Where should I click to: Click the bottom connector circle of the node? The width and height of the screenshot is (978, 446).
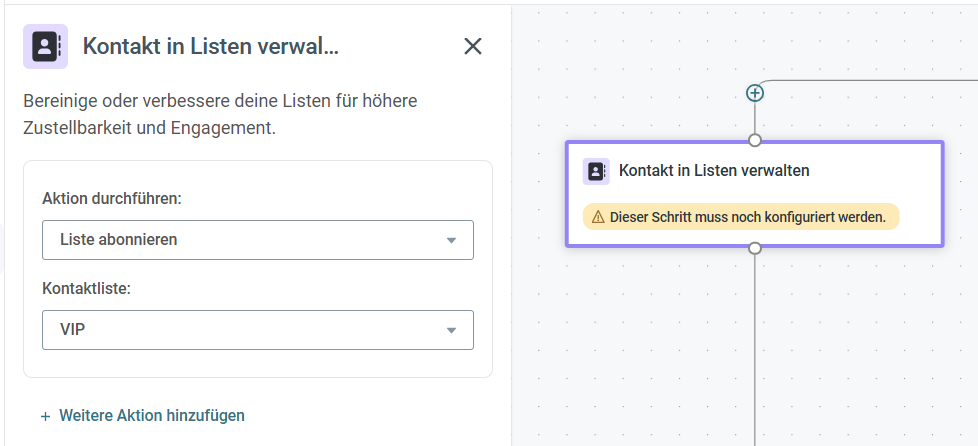(x=755, y=248)
